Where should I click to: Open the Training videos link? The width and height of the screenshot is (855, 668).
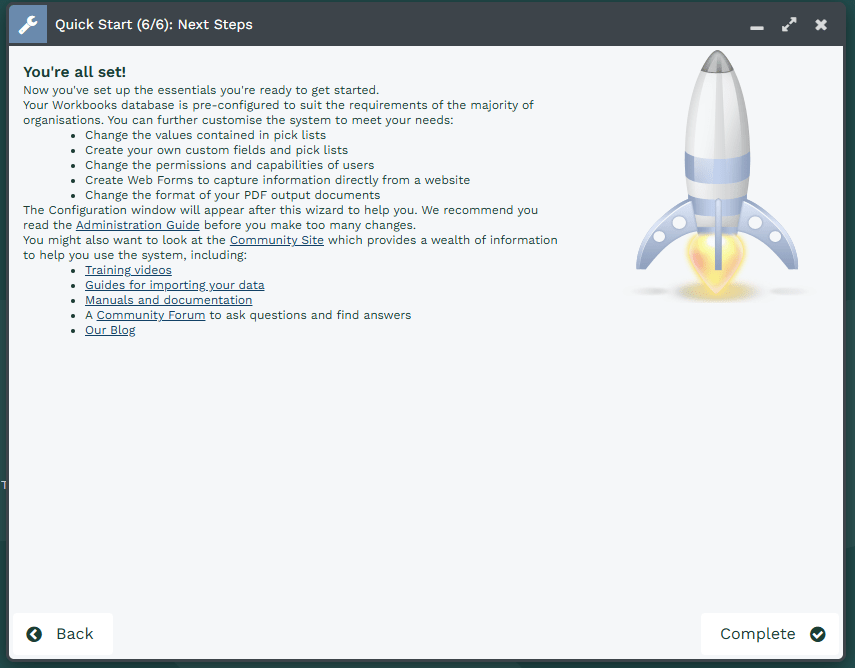tap(128, 270)
